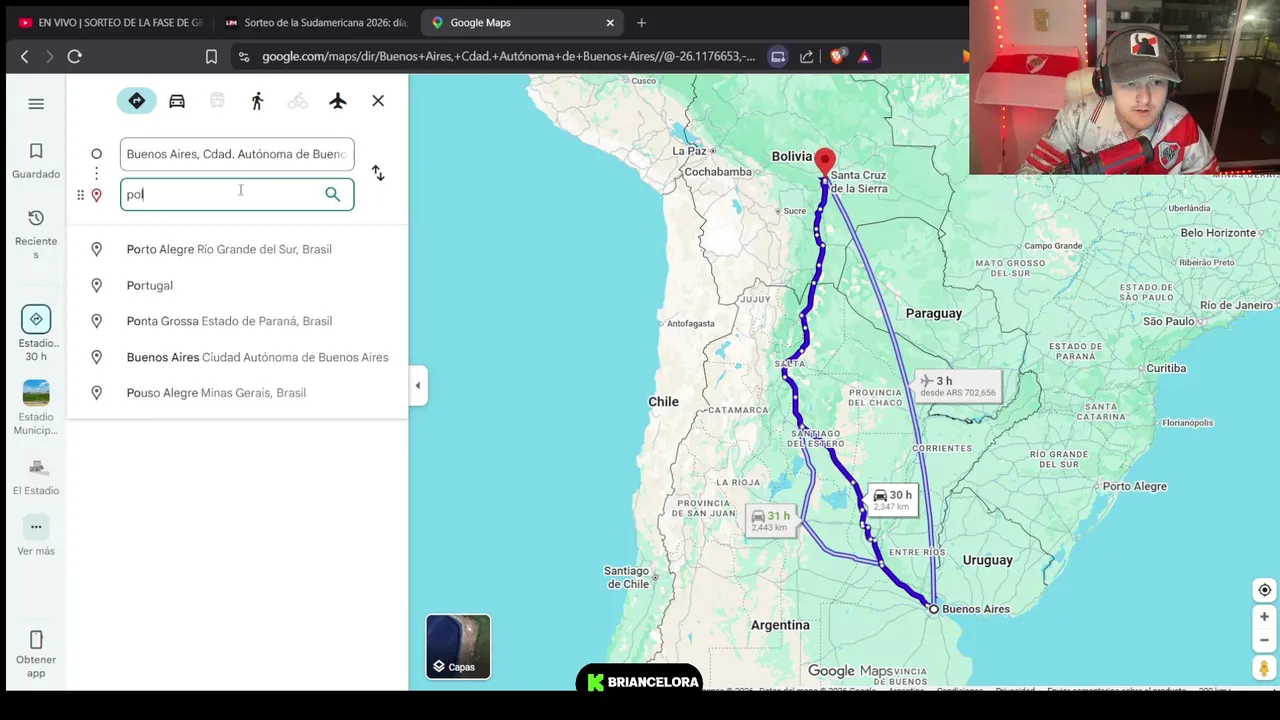Click the share icon in address bar

coord(807,57)
